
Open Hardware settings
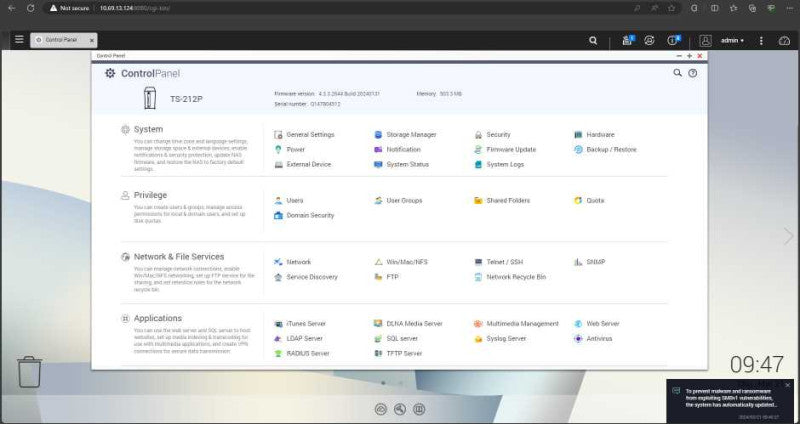click(x=594, y=135)
